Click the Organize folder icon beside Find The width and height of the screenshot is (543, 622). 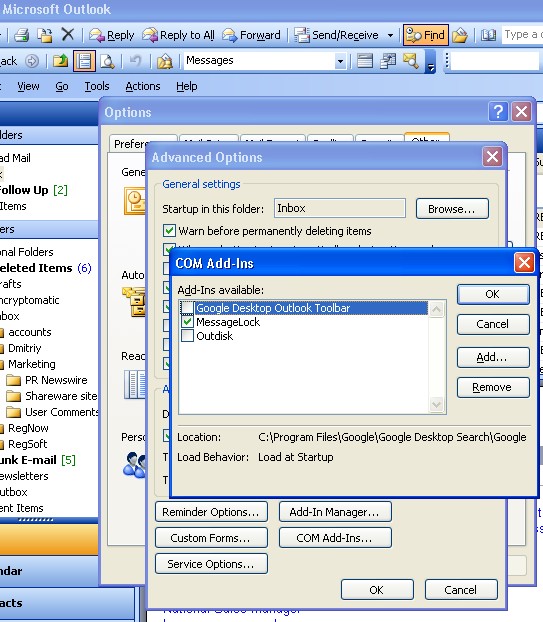pos(460,35)
